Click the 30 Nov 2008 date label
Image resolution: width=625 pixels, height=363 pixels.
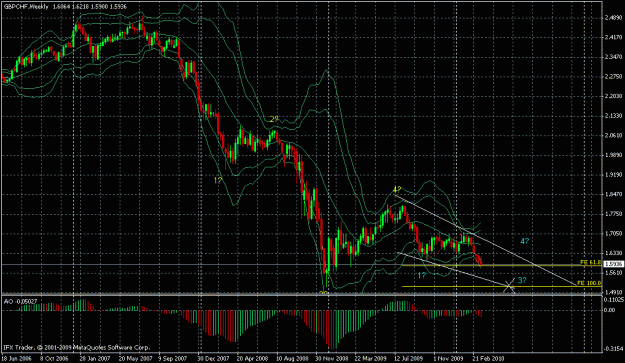click(332, 358)
